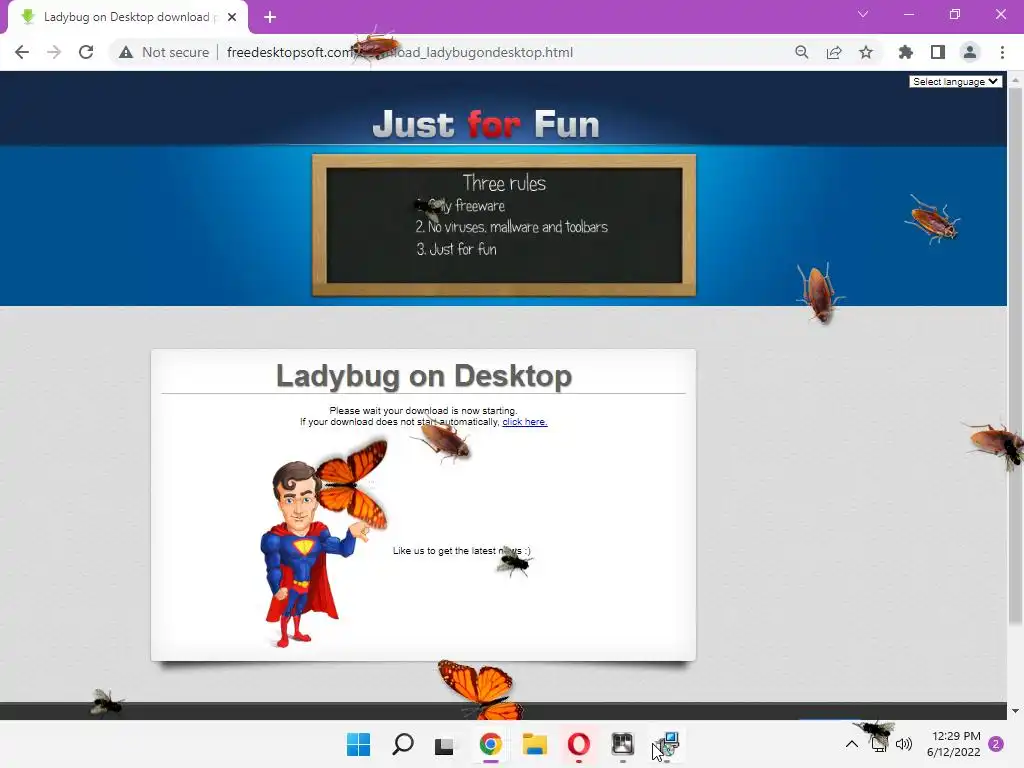1024x768 pixels.
Task: Open Task View on the taskbar
Action: pyautogui.click(x=444, y=744)
